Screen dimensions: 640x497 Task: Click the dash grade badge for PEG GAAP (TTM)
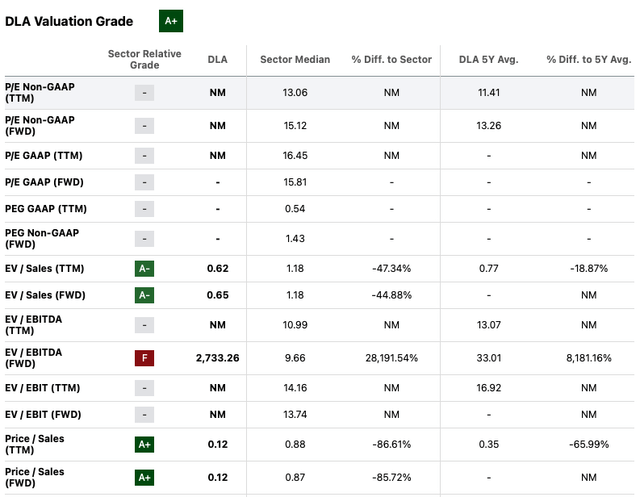144,209
